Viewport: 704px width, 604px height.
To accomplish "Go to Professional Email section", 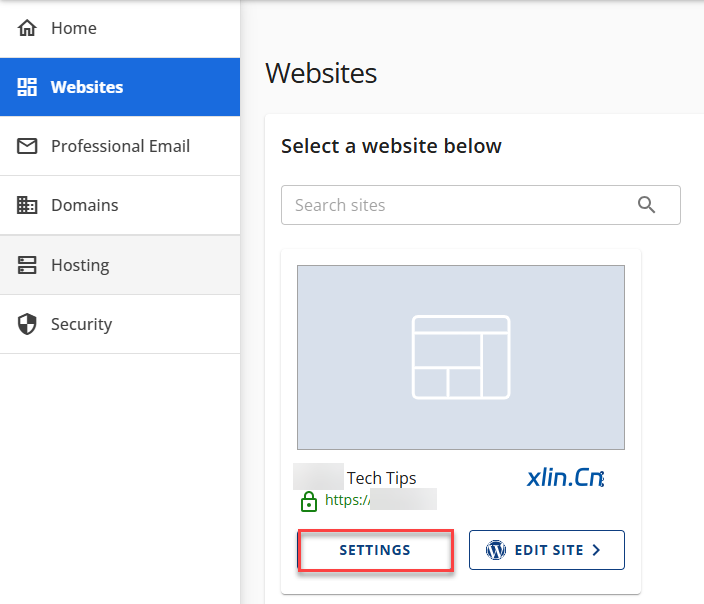I will click(x=120, y=146).
